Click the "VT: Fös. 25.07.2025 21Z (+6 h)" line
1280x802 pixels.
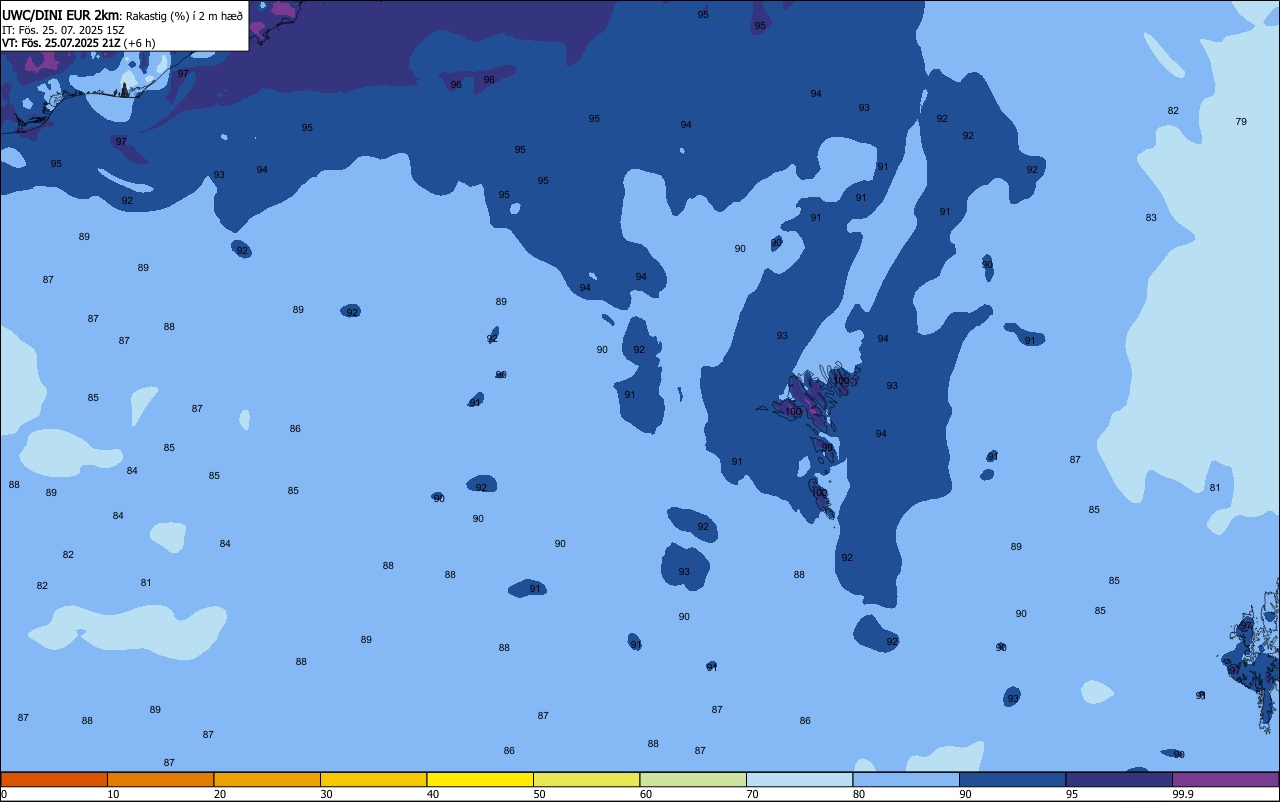tap(78, 42)
